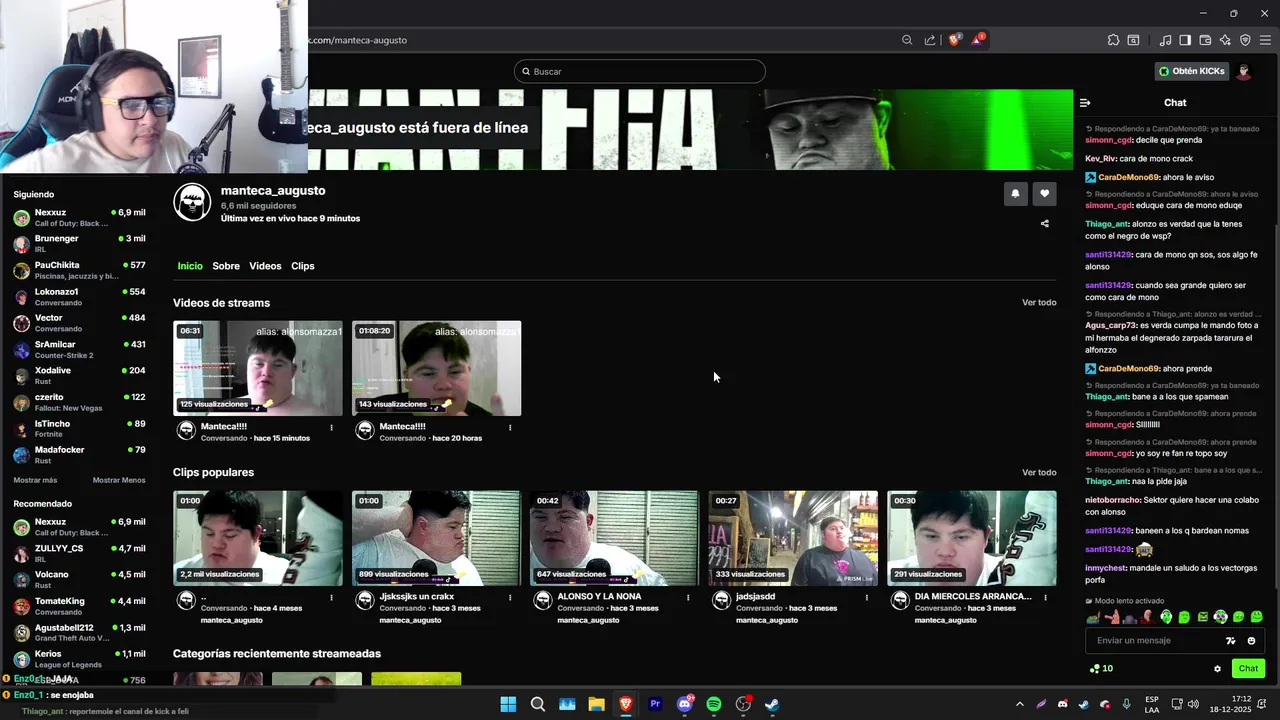Open OBS Studio from taskbar

pyautogui.click(x=743, y=704)
